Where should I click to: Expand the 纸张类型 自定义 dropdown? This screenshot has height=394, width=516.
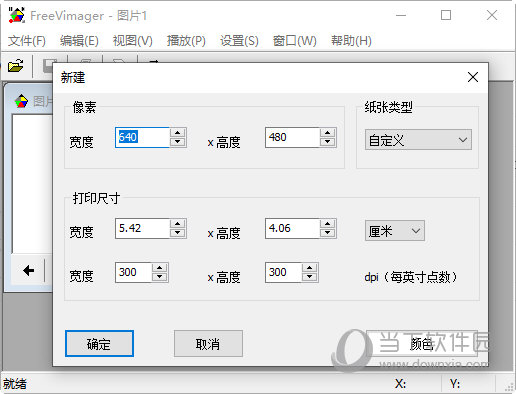click(418, 140)
